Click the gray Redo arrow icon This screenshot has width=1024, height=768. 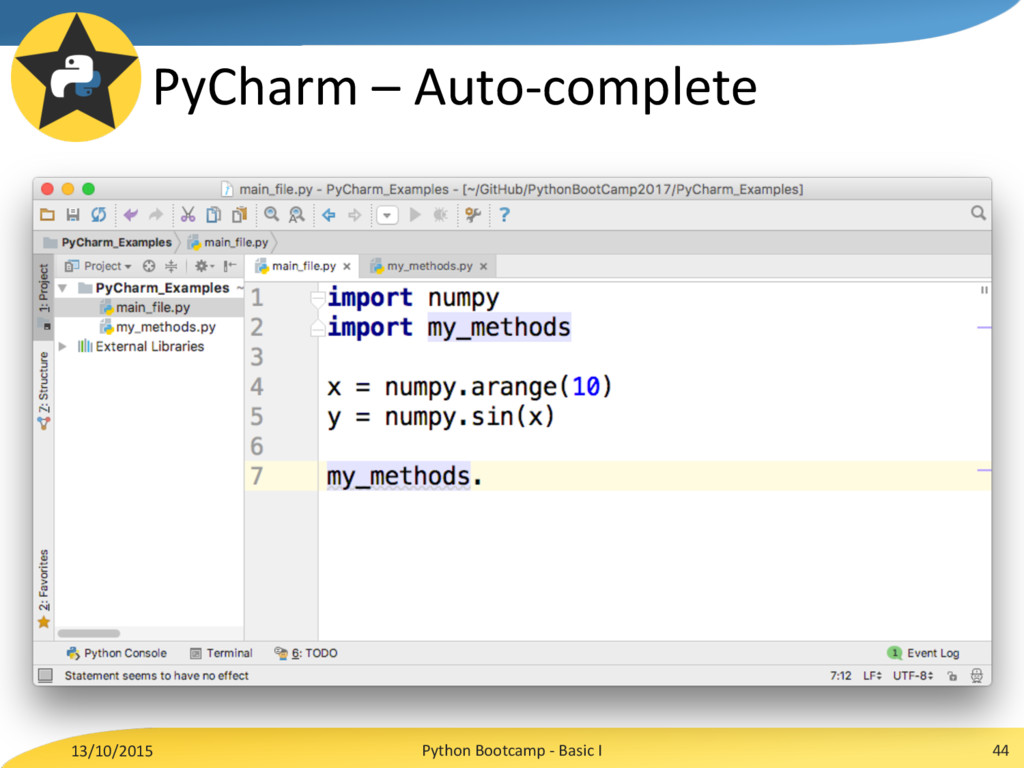(155, 215)
